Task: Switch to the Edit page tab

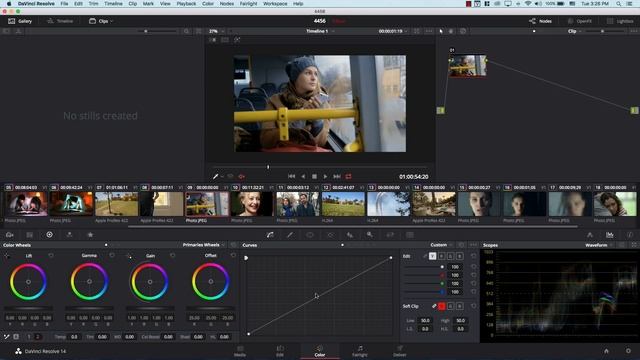Action: (x=280, y=351)
